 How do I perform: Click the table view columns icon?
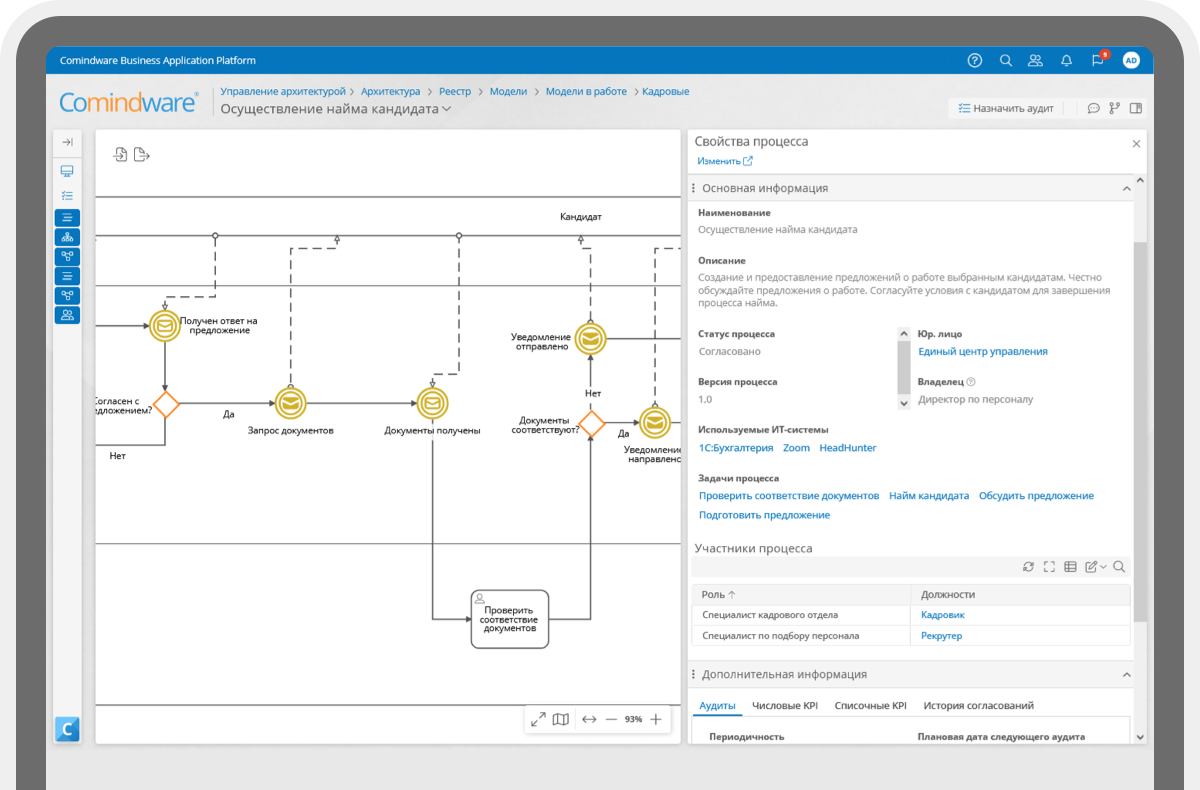pyautogui.click(x=1070, y=567)
